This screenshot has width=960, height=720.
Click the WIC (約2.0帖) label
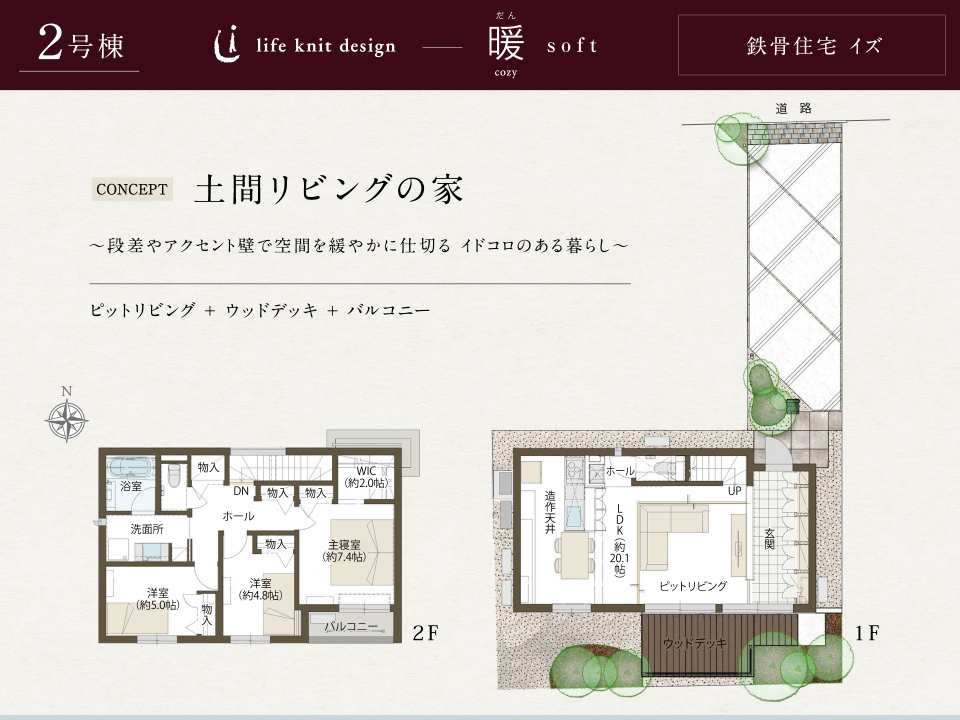(366, 476)
